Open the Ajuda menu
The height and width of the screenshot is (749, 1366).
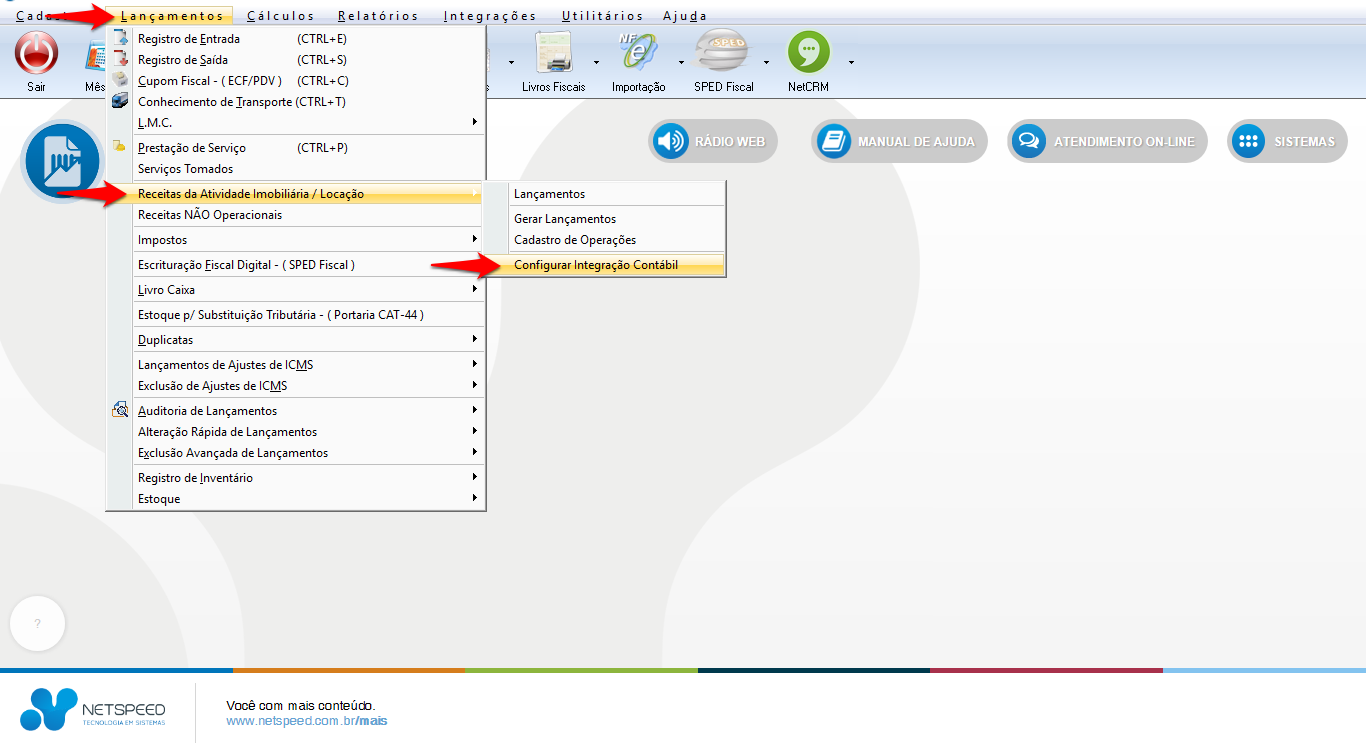pyautogui.click(x=685, y=16)
